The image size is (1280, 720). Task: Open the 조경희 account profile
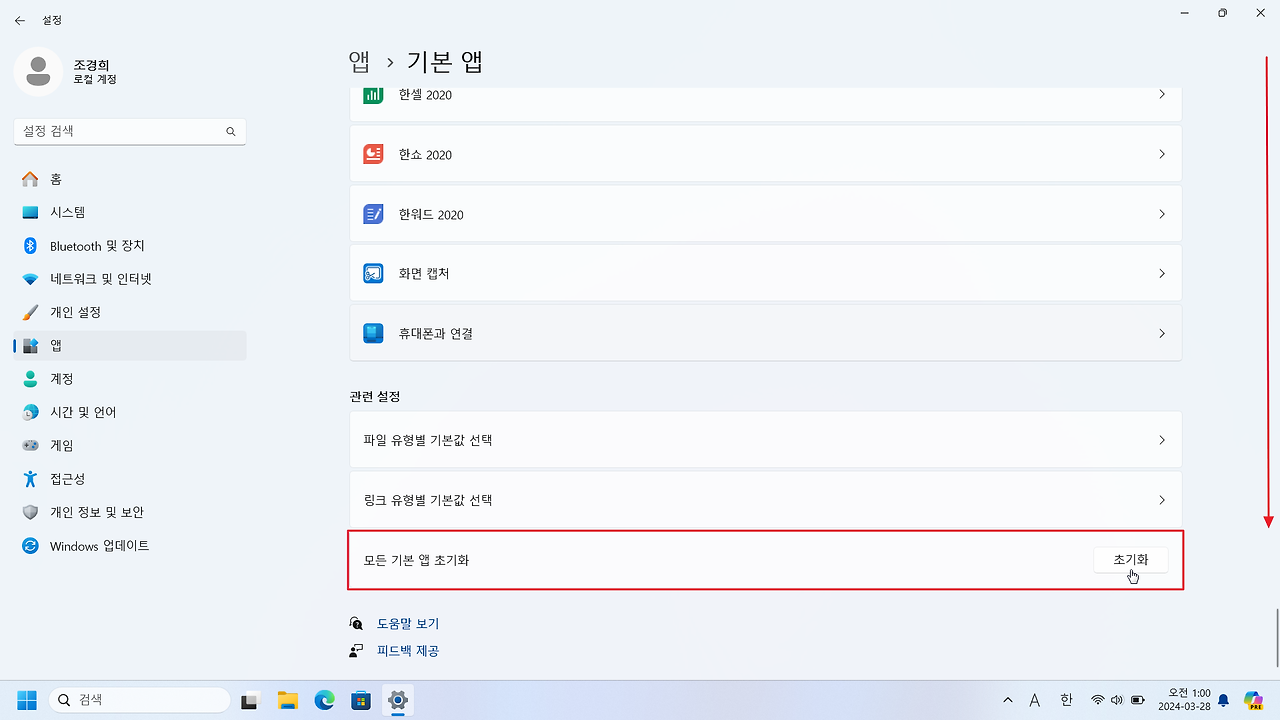point(67,71)
